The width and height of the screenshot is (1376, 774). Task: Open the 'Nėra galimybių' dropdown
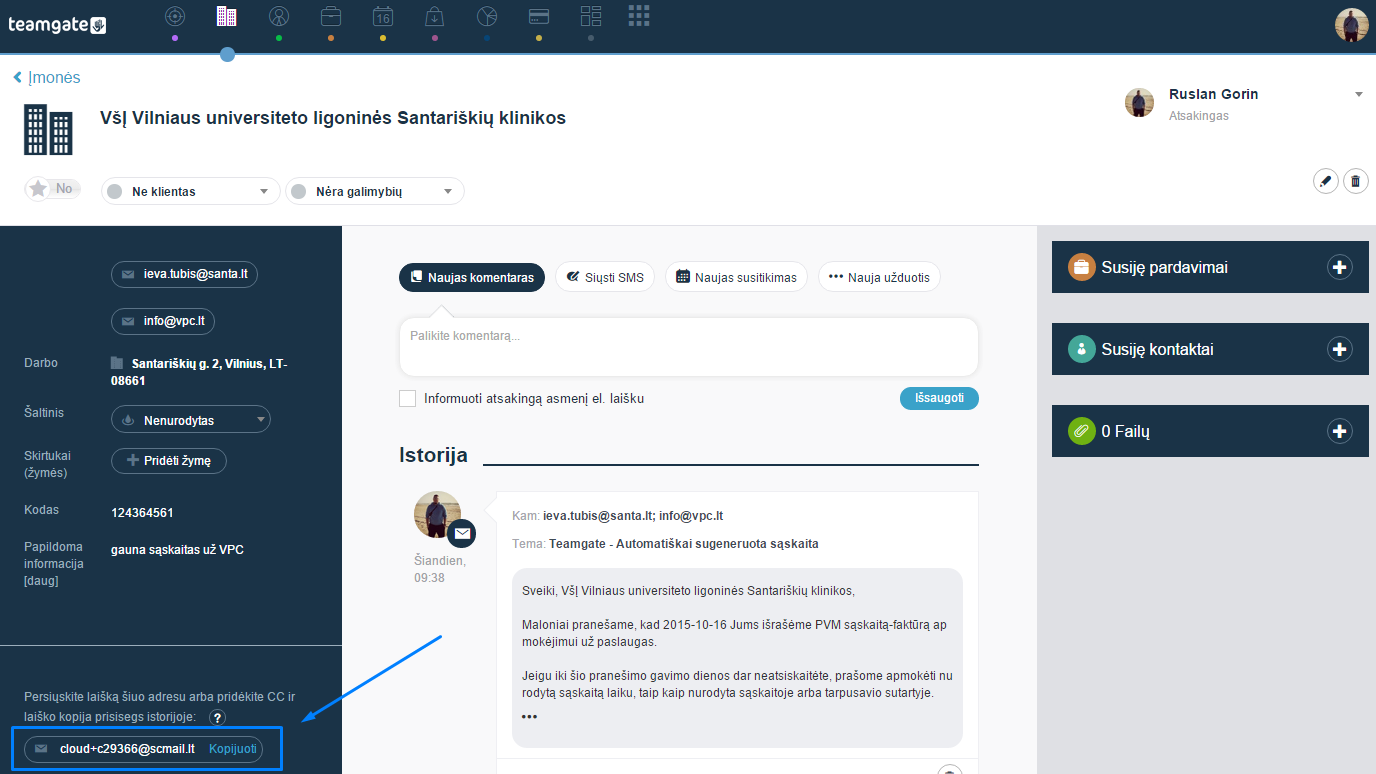375,191
